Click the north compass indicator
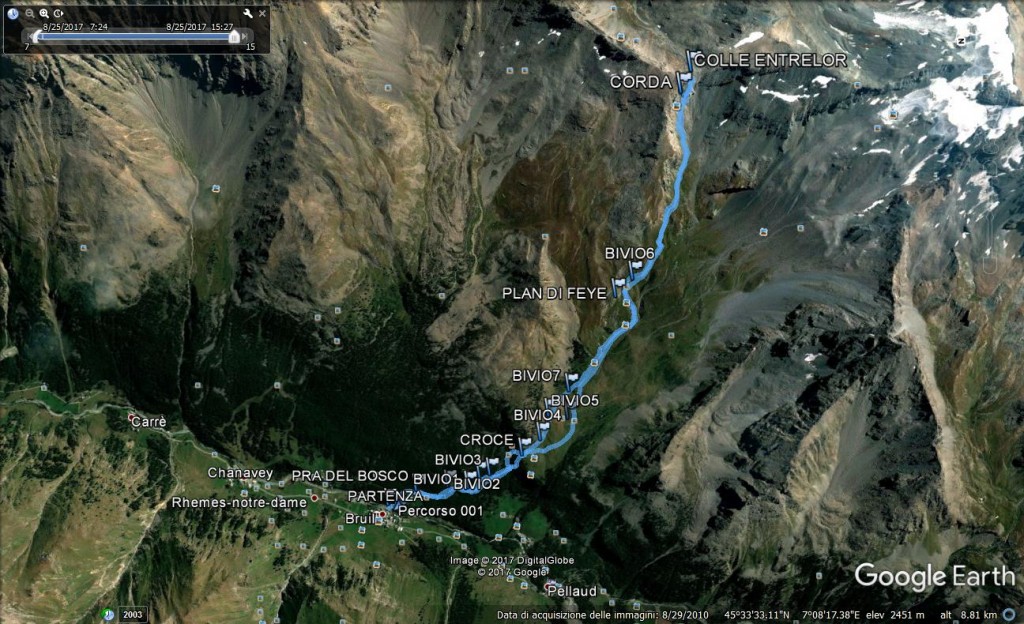Viewport: 1024px width, 624px height. tap(961, 41)
